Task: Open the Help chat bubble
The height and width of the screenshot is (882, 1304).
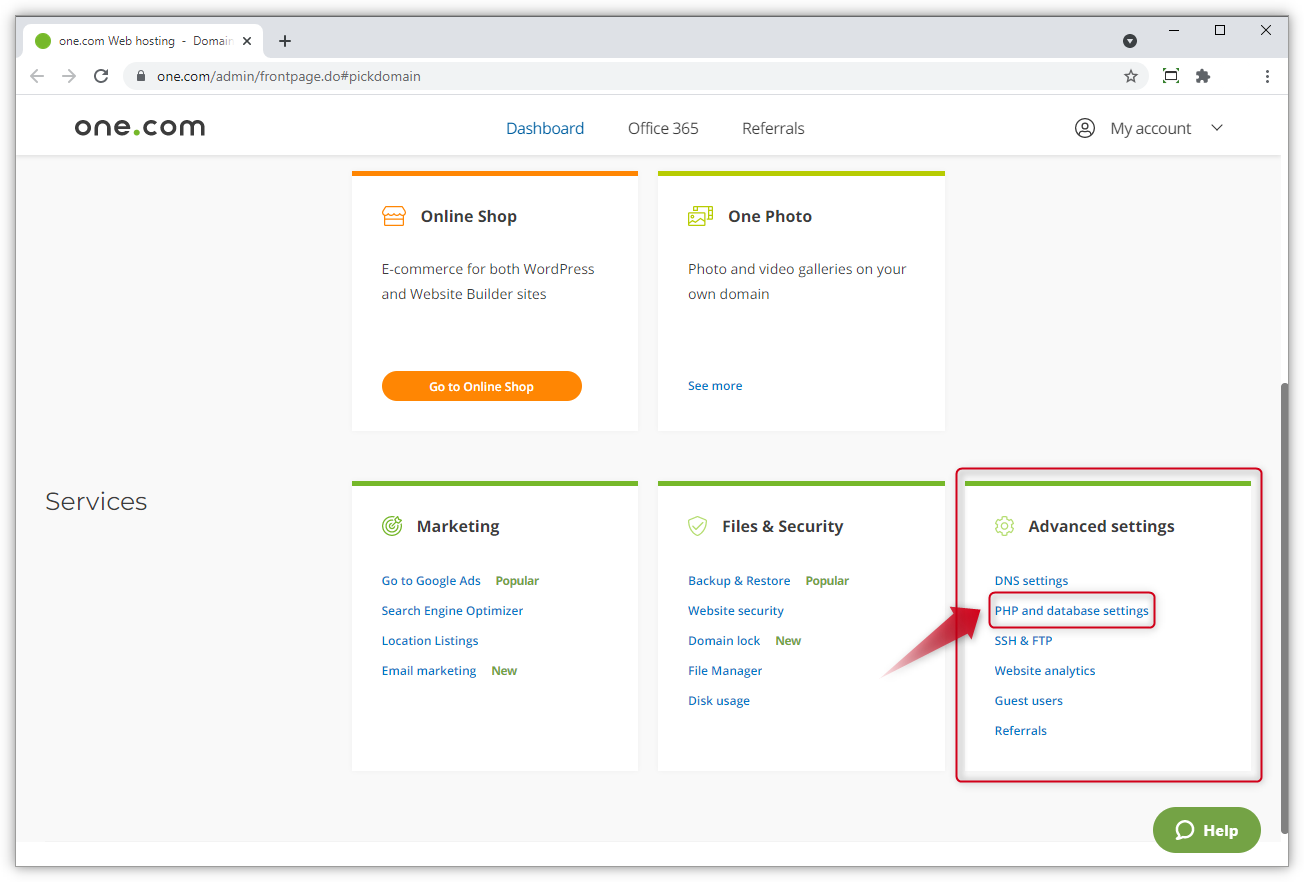Action: pos(1206,830)
